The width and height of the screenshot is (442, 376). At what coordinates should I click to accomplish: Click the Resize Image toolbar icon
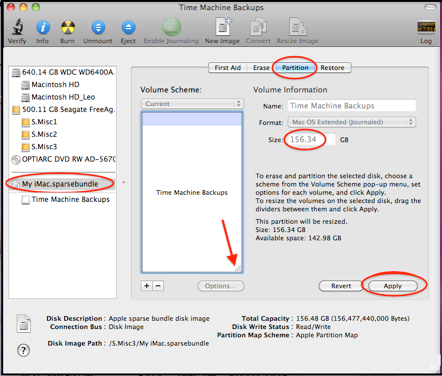click(298, 27)
